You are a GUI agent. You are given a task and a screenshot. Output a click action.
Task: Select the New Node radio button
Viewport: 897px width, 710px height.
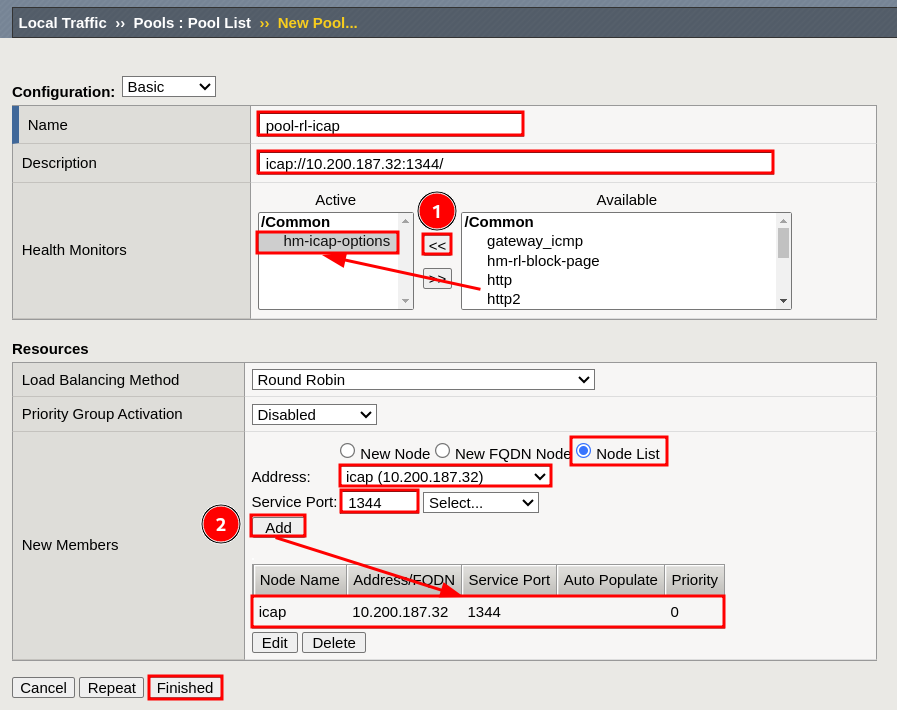[348, 451]
